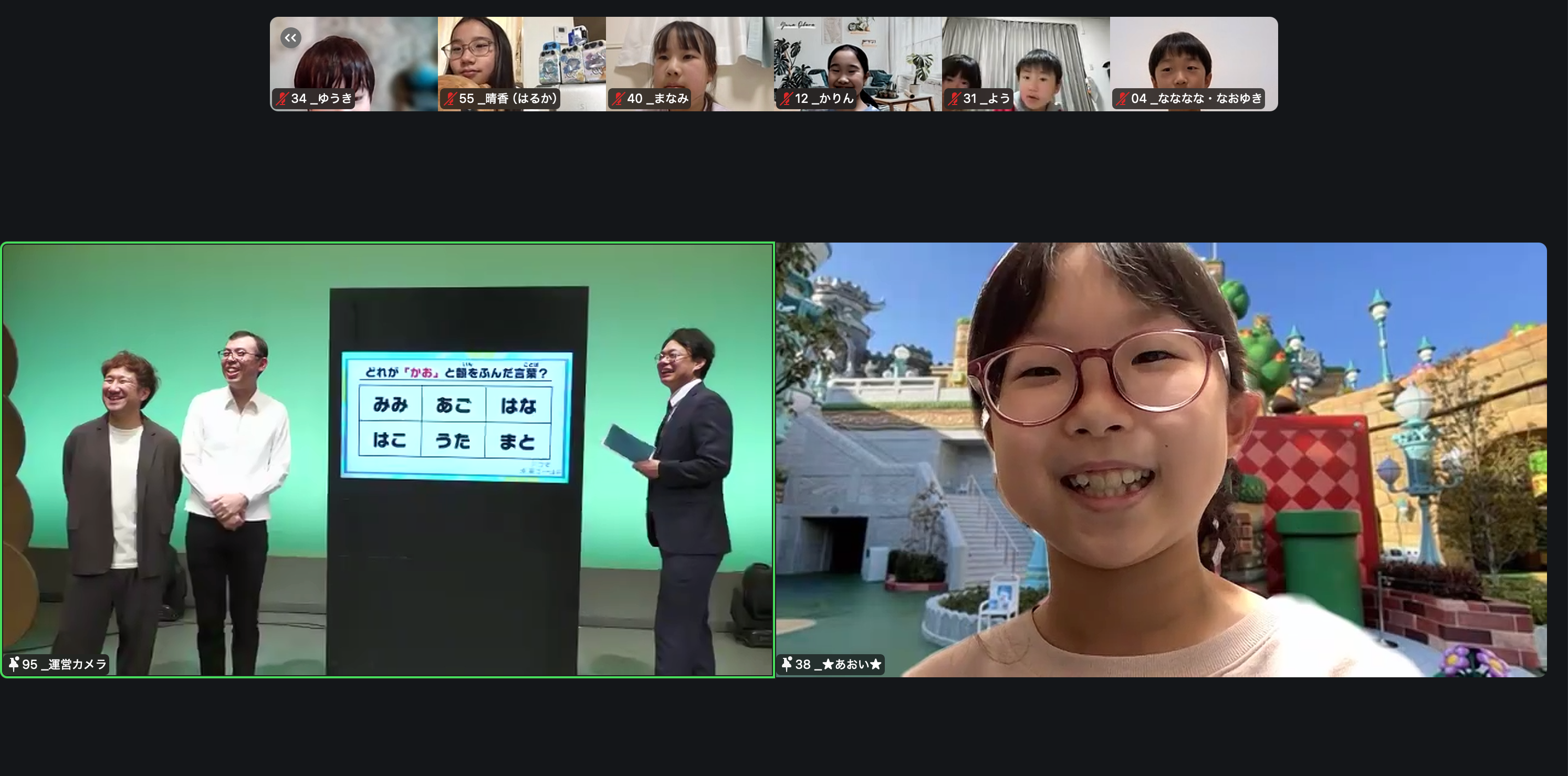Click the pinned studio camera video
This screenshot has width=1568, height=776.
pyautogui.click(x=387, y=459)
